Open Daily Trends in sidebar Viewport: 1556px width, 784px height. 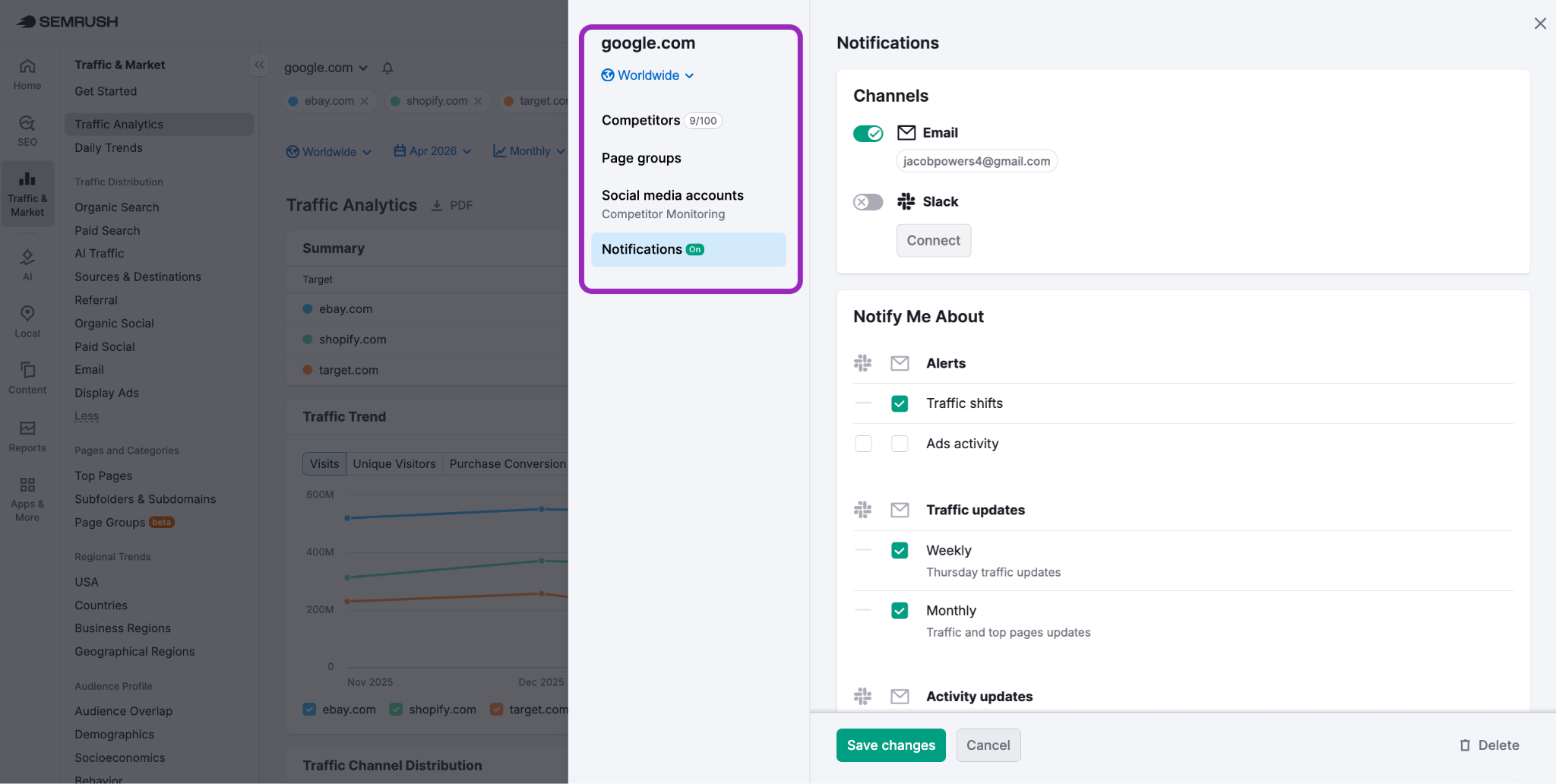108,147
